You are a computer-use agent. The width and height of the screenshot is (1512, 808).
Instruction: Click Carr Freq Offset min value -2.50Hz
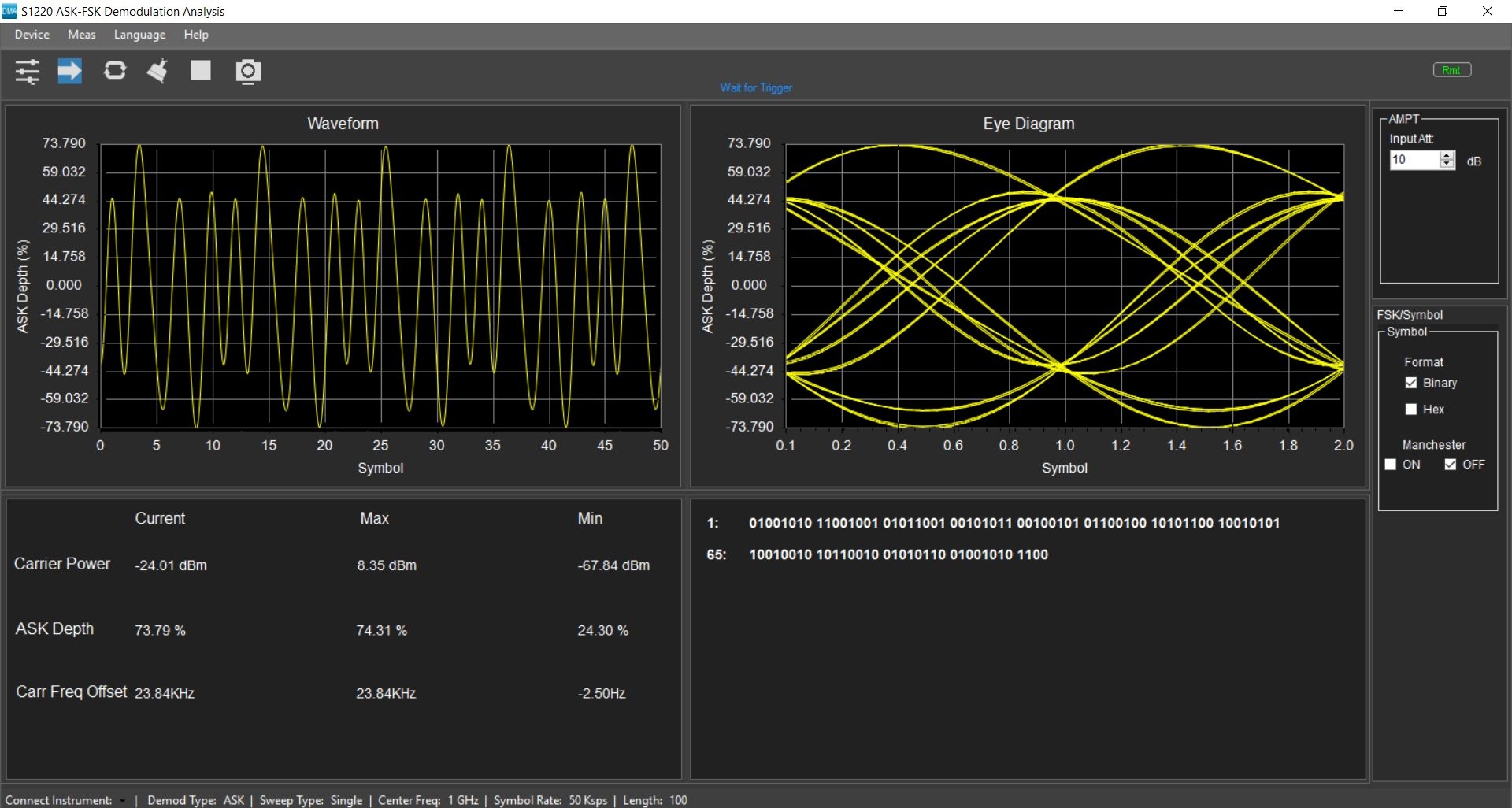click(x=602, y=694)
